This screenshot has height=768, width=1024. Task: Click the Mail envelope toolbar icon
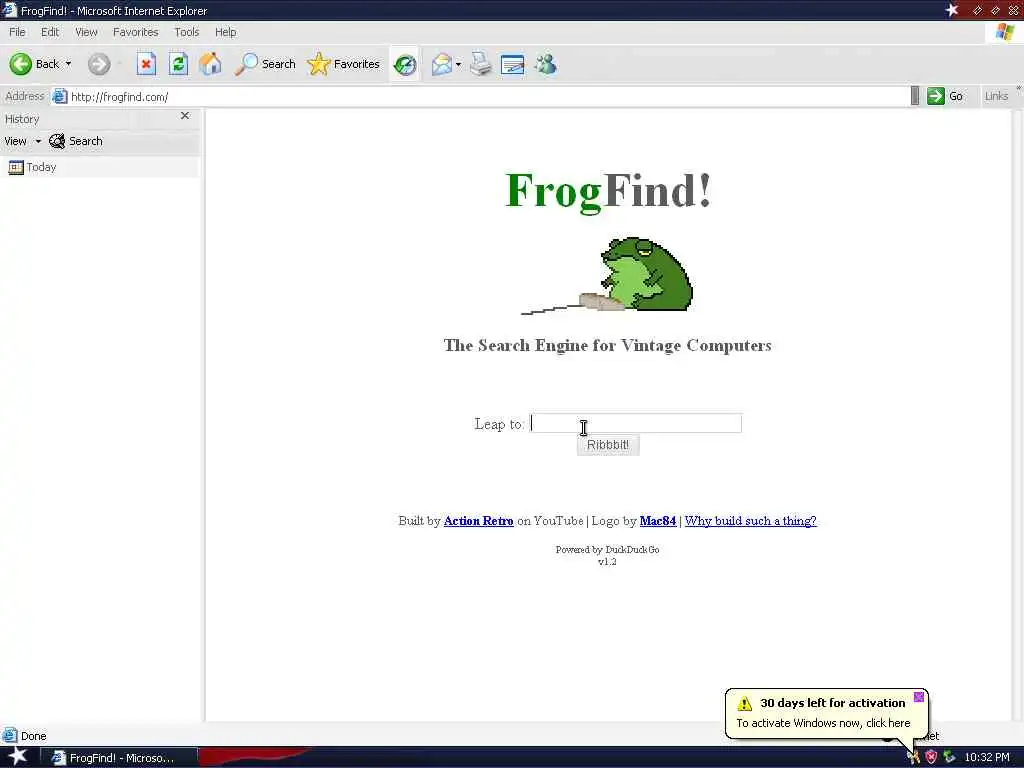coord(442,64)
